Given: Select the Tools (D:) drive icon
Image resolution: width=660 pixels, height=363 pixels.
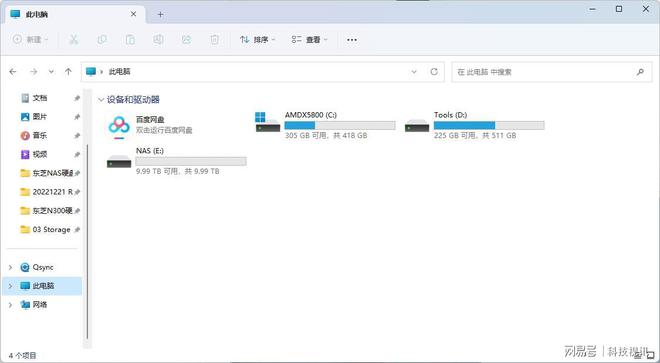Looking at the screenshot, I should click(417, 125).
